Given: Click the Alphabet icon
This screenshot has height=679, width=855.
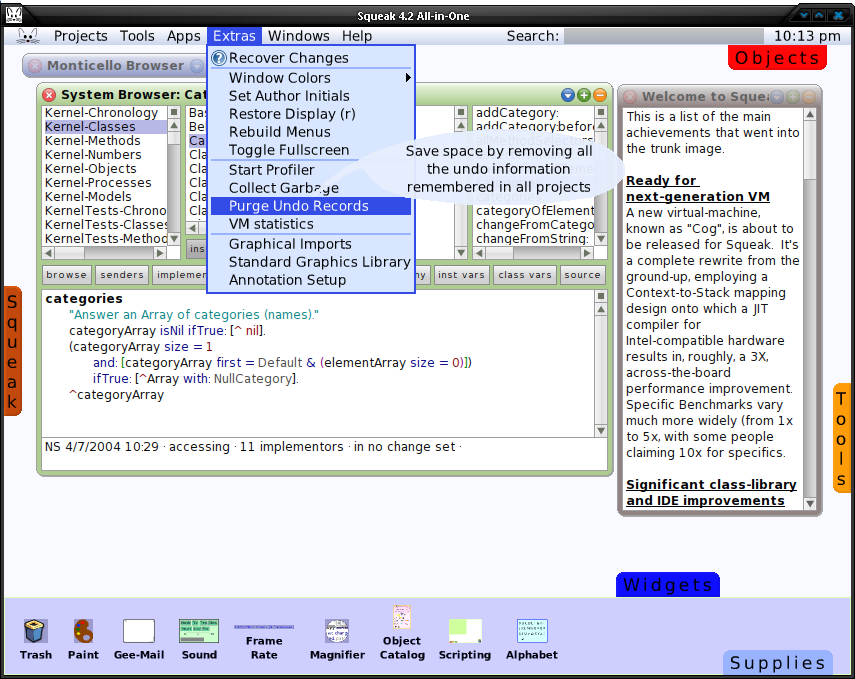Looking at the screenshot, I should coord(532,631).
